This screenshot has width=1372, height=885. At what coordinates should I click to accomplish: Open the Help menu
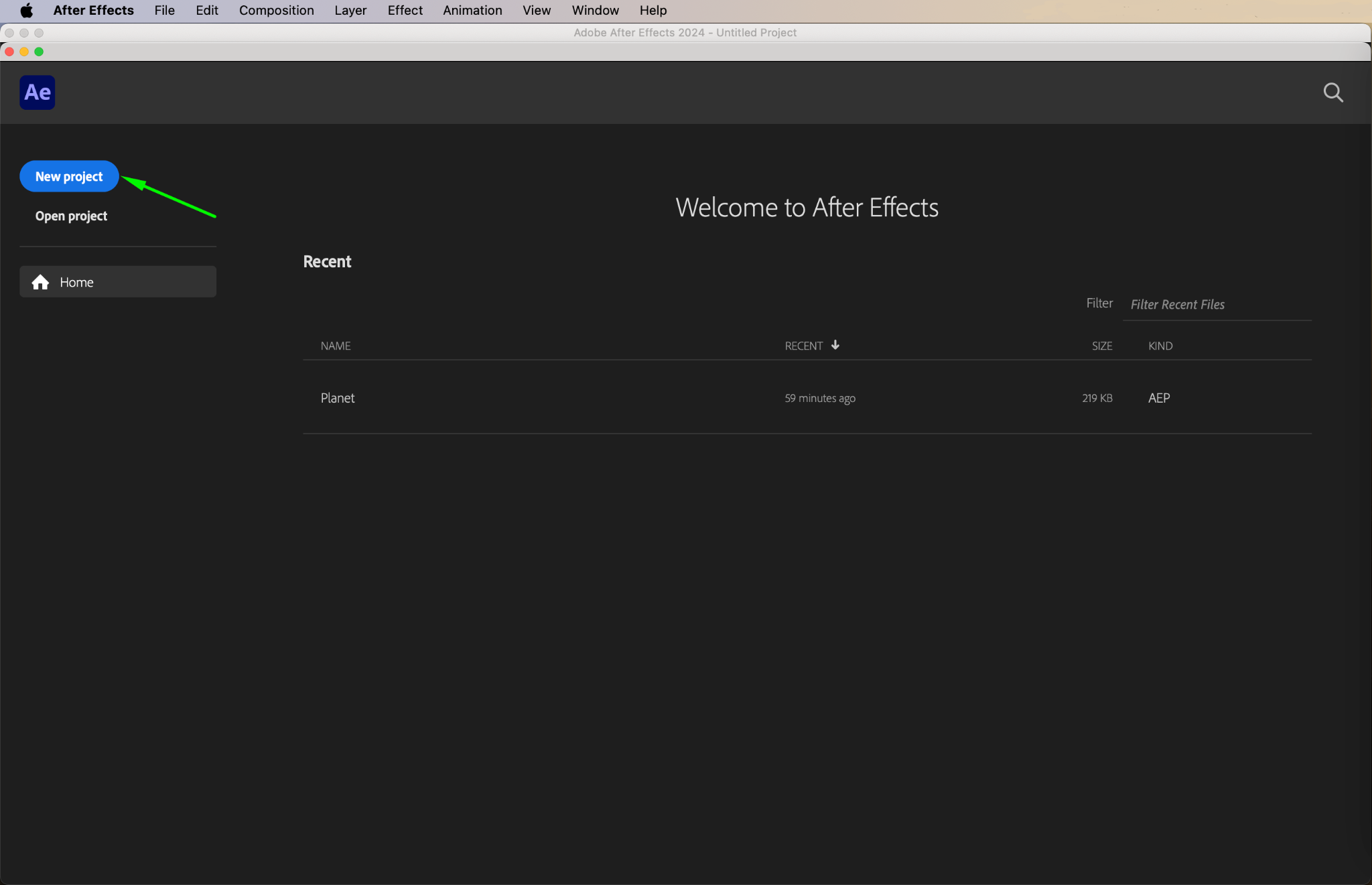(653, 10)
